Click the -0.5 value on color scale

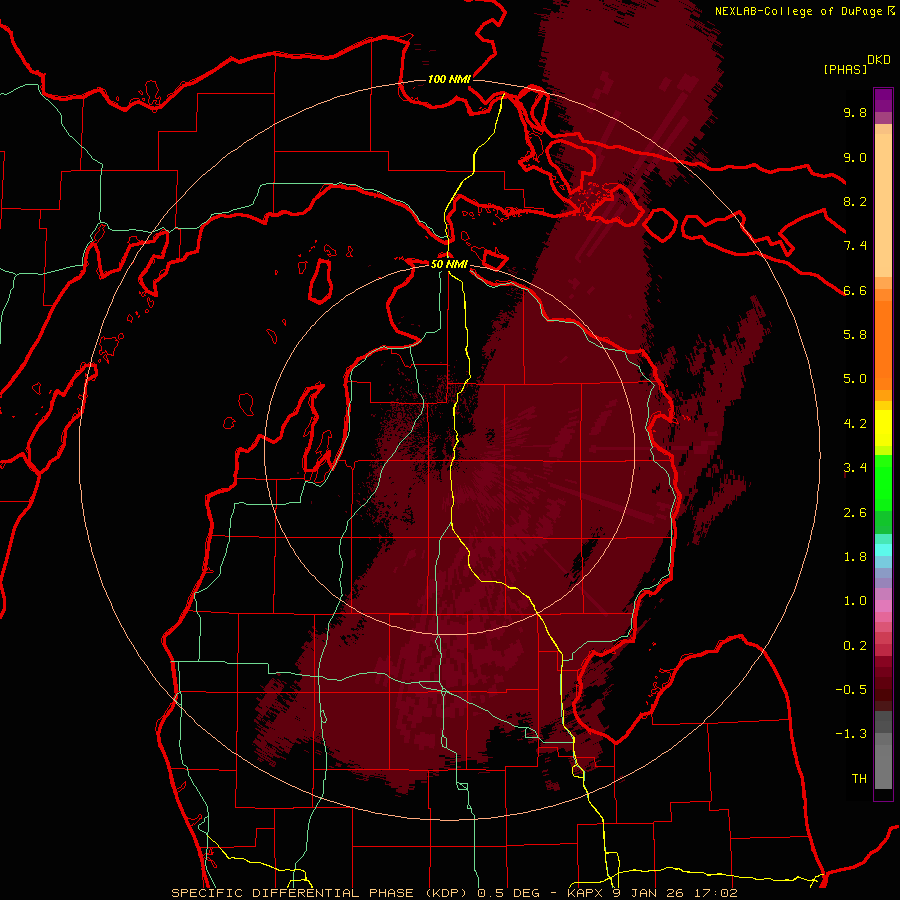[x=851, y=690]
